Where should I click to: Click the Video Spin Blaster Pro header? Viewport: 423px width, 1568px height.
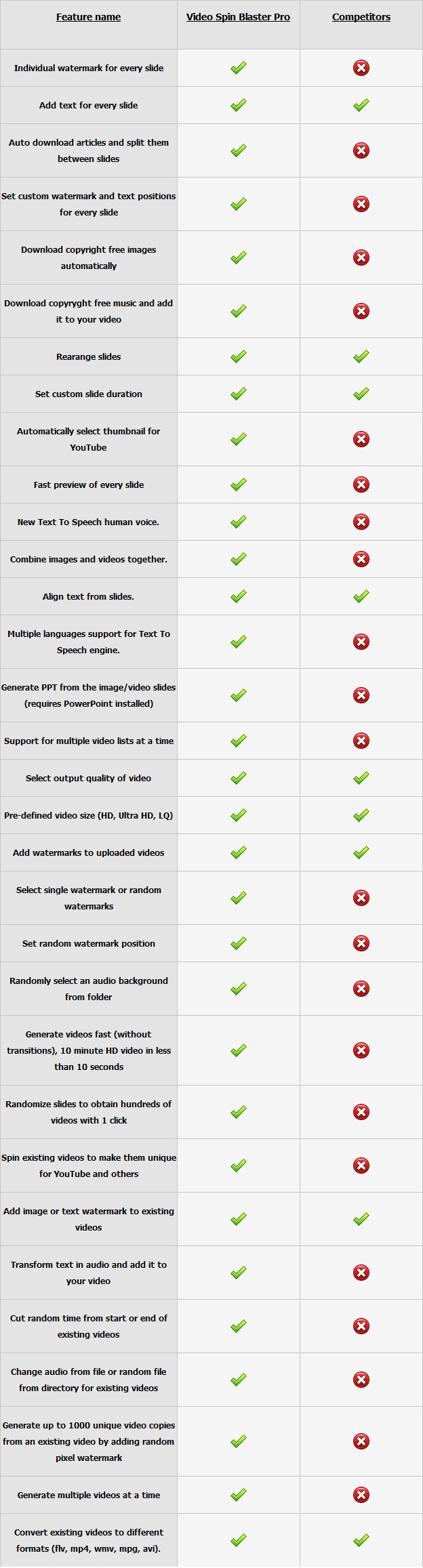point(238,17)
